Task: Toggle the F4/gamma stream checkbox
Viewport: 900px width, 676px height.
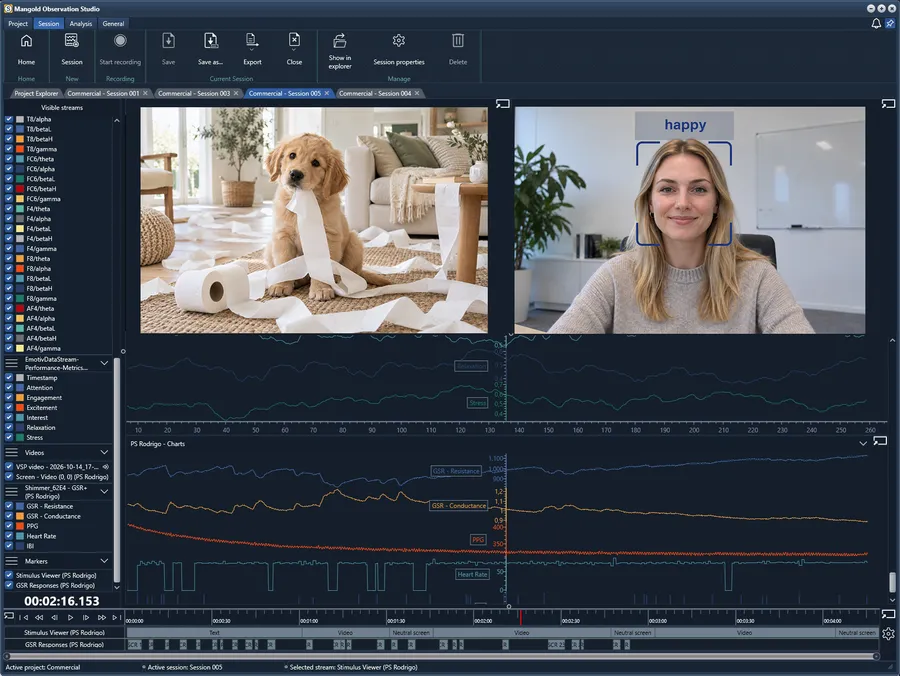Action: [9, 248]
